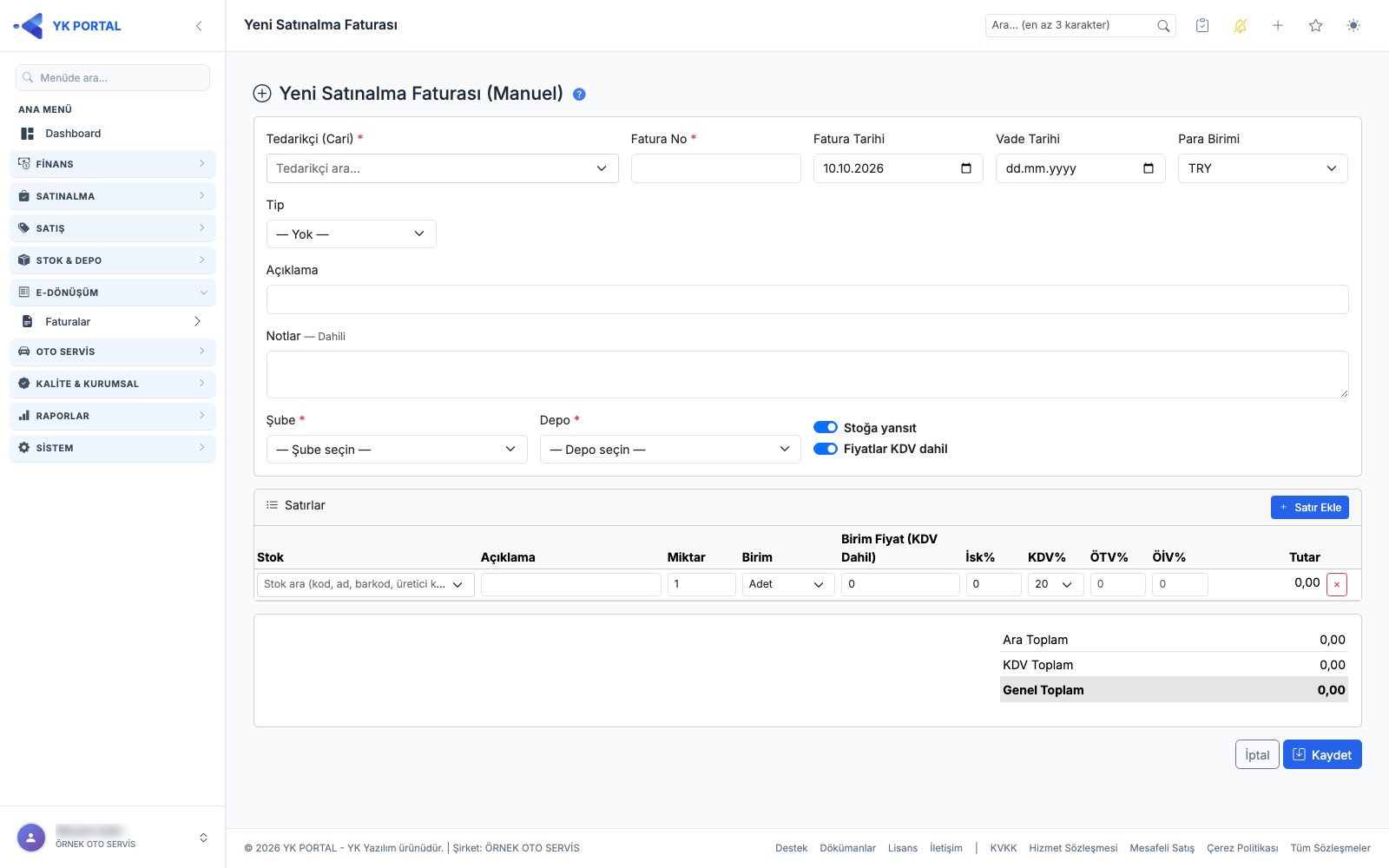Toggle the Stoğa yansıt switch
The width and height of the screenshot is (1389, 868).
pyautogui.click(x=826, y=428)
